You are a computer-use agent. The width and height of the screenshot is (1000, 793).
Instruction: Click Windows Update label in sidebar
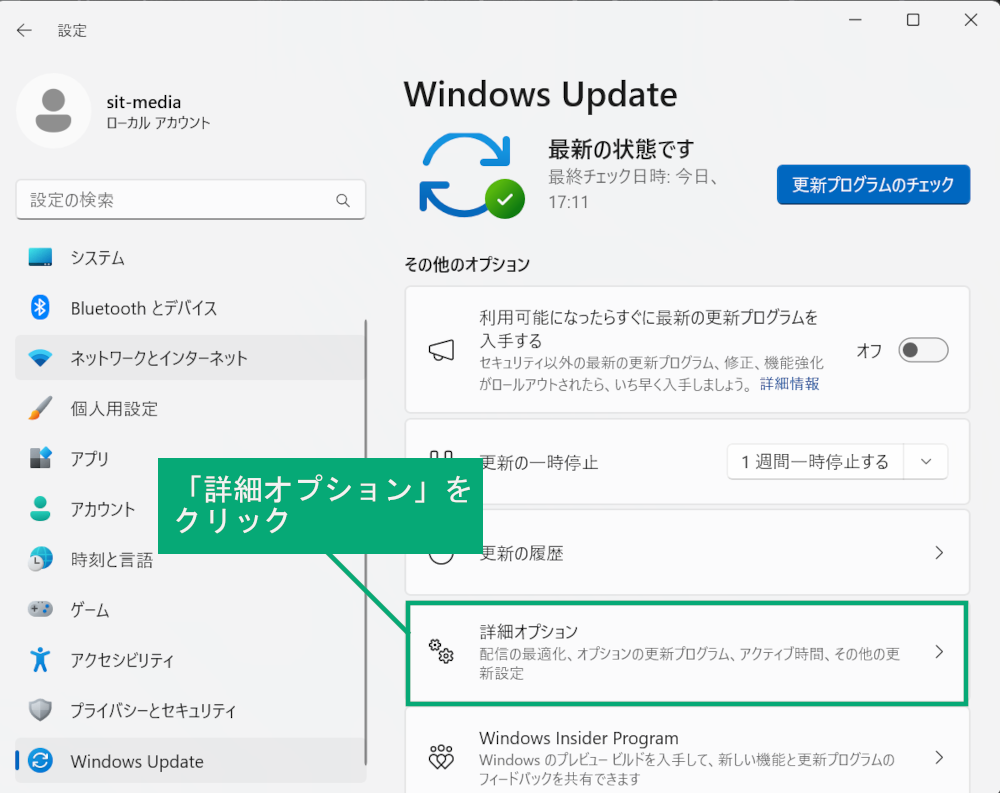tap(137, 761)
